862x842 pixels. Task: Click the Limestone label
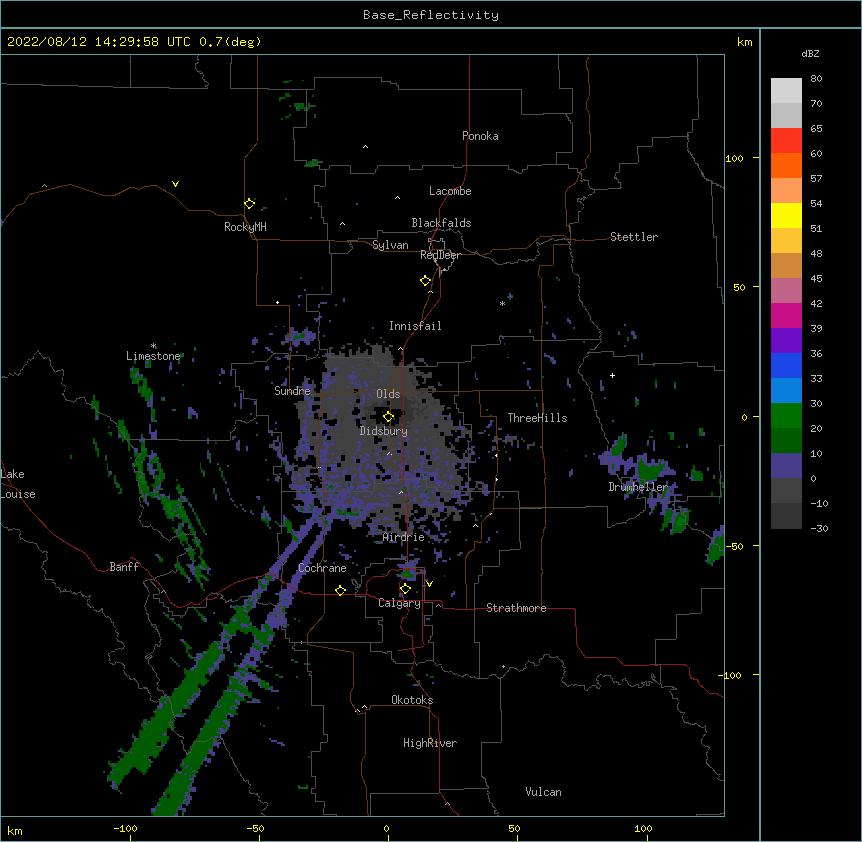coord(153,356)
